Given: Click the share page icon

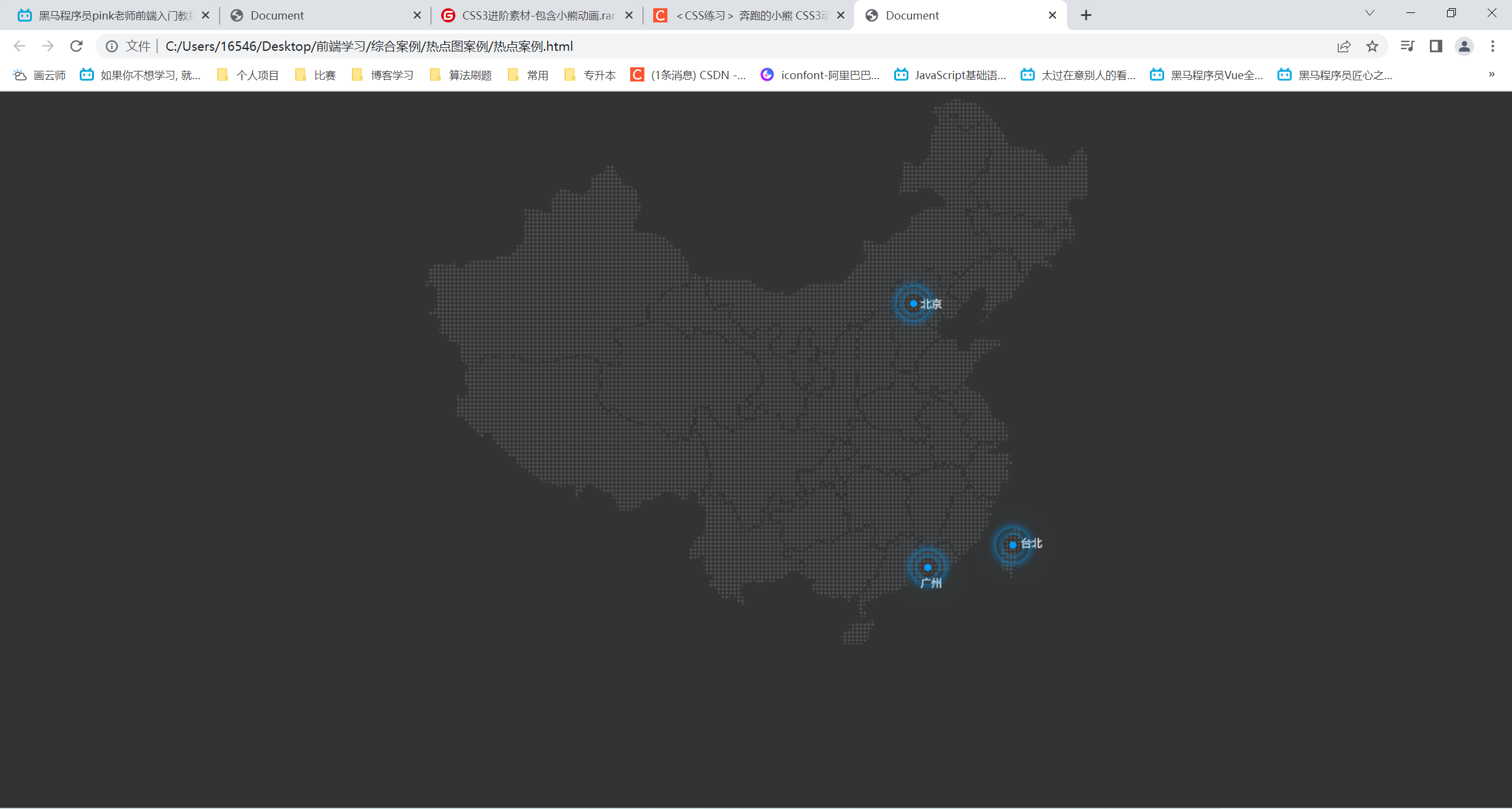Looking at the screenshot, I should pyautogui.click(x=1344, y=46).
